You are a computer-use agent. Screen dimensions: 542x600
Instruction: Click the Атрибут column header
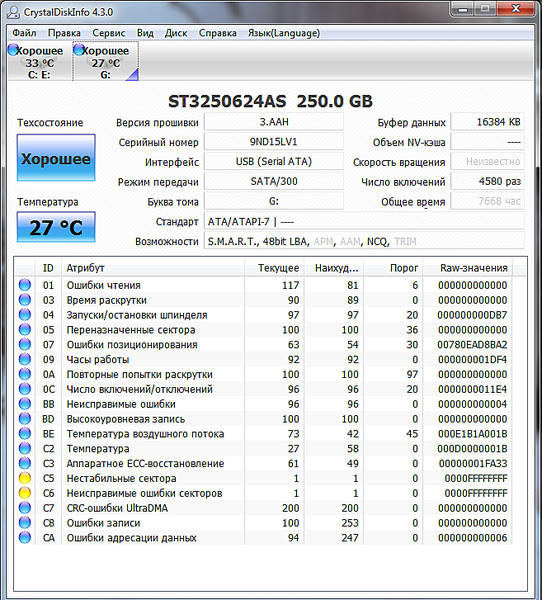[x=152, y=268]
